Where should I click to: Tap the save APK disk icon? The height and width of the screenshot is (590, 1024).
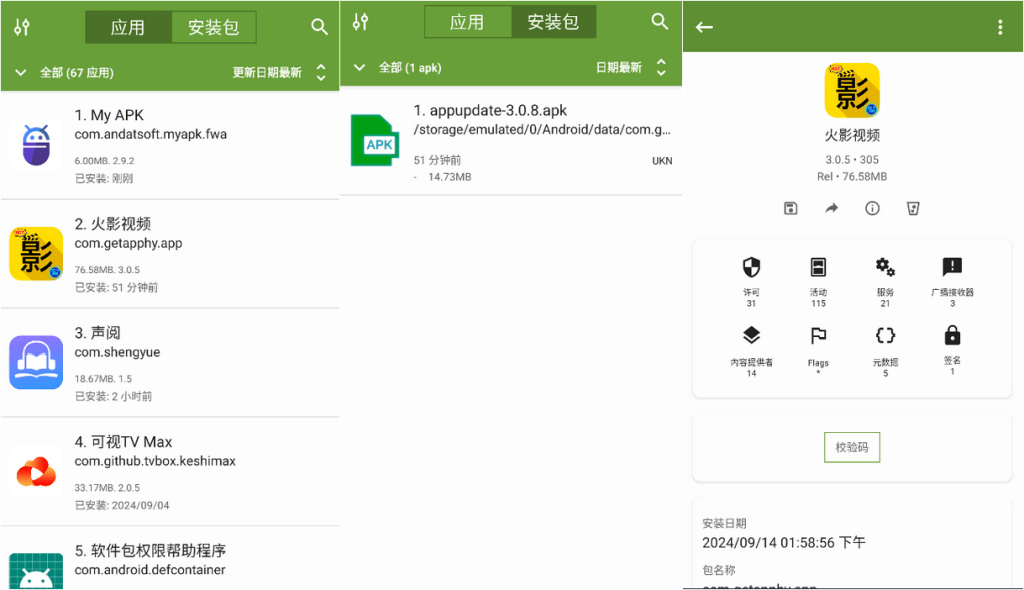click(790, 208)
